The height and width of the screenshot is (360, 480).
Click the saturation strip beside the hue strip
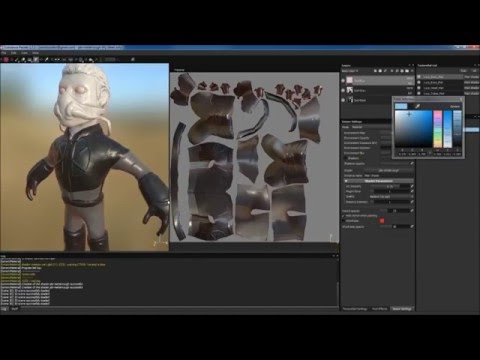pos(448,129)
